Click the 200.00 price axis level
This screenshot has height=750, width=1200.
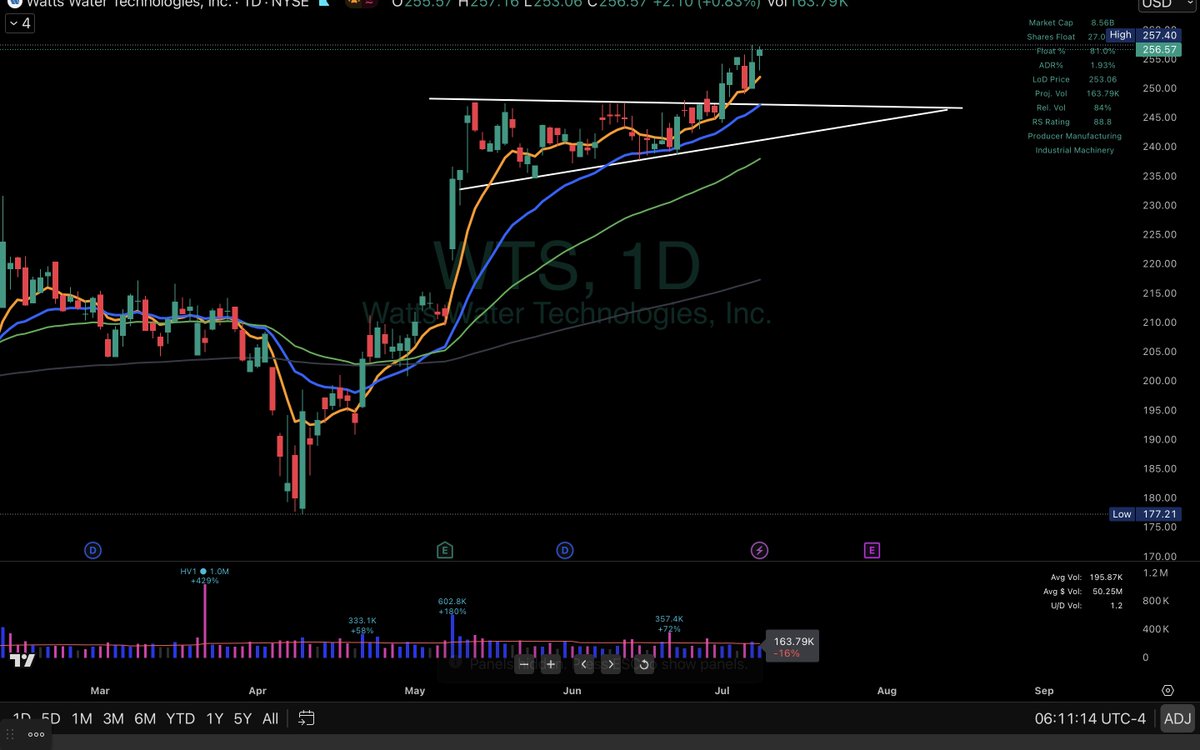tap(1161, 381)
